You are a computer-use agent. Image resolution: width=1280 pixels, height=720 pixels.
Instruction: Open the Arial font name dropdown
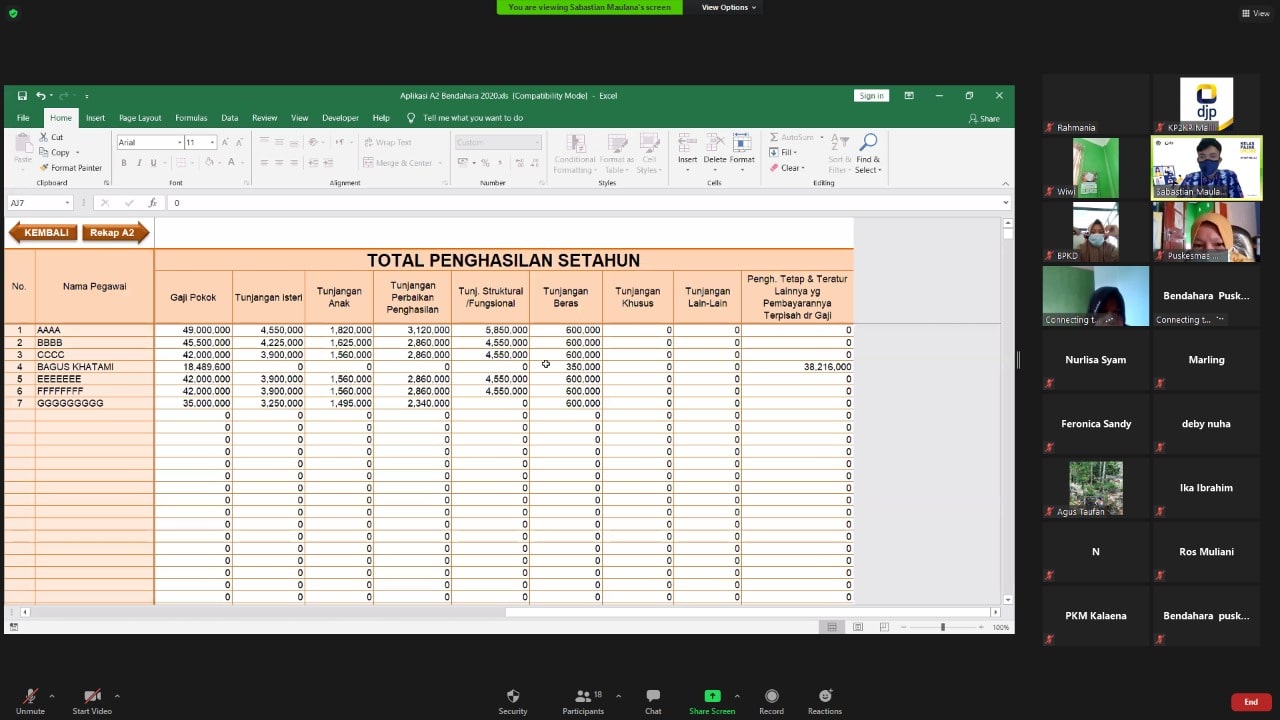[180, 143]
